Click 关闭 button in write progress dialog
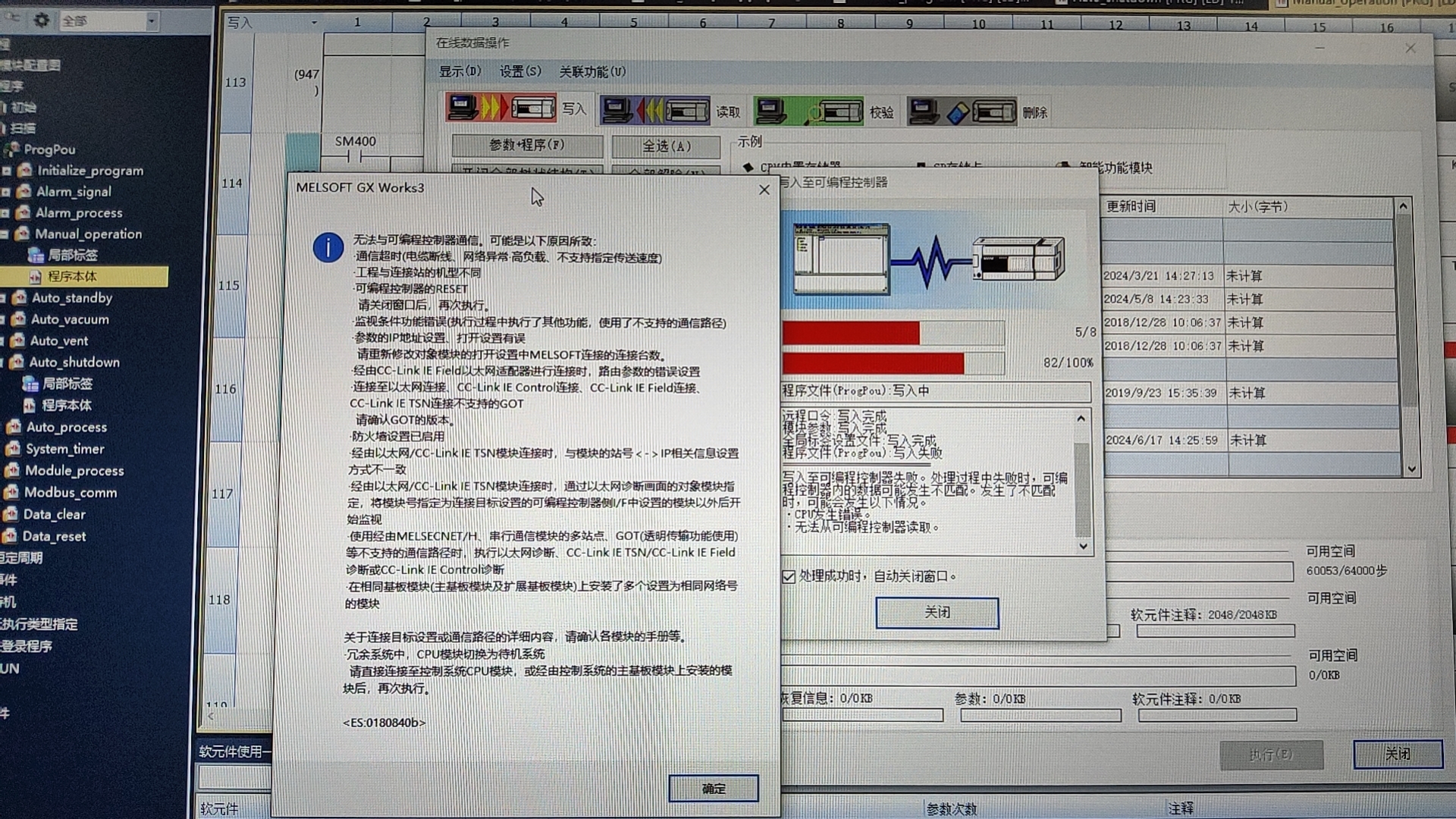 coord(937,613)
